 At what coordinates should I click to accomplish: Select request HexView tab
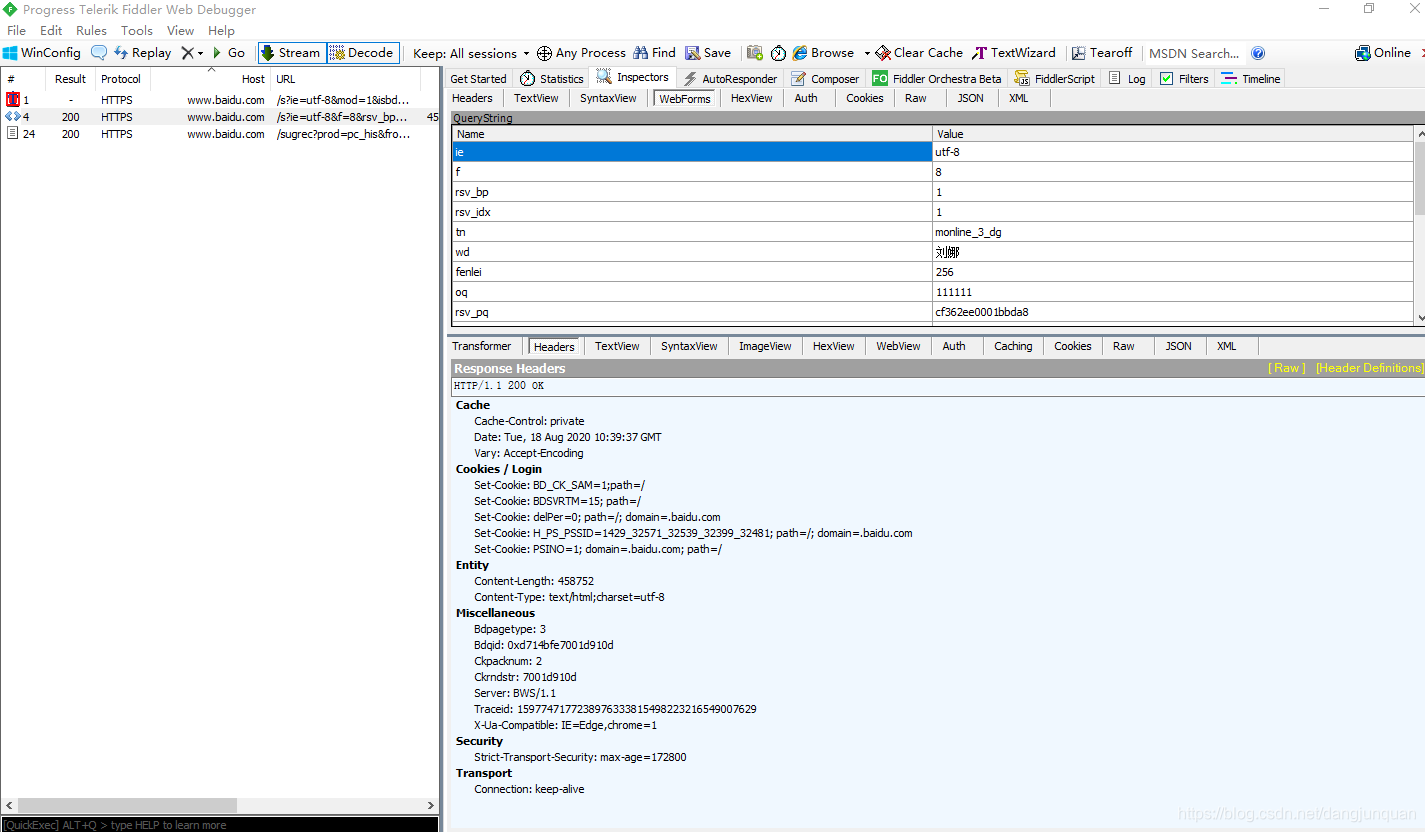[x=752, y=98]
